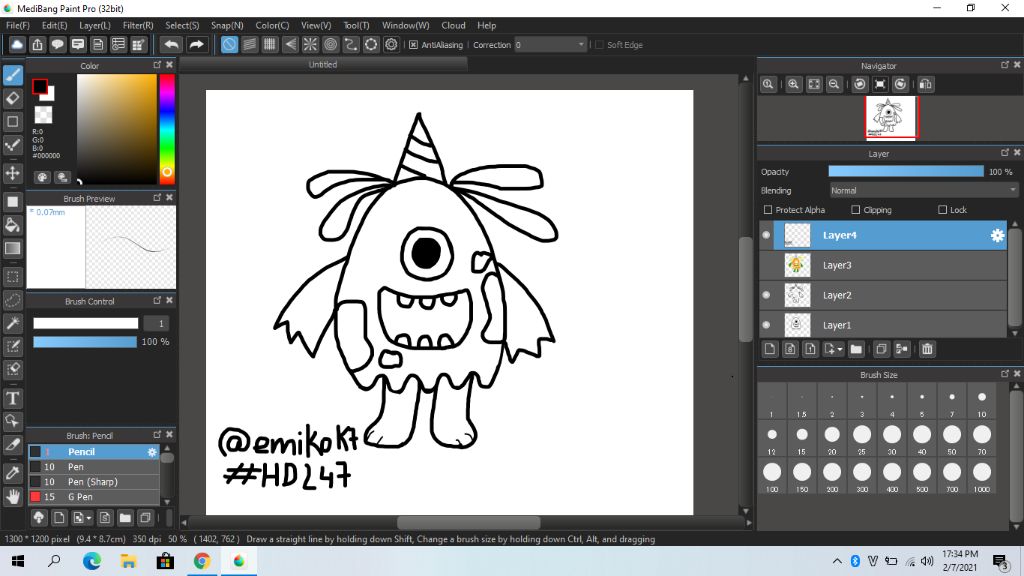This screenshot has height=576, width=1024.
Task: Select the Brush tool
Action: tap(12, 75)
